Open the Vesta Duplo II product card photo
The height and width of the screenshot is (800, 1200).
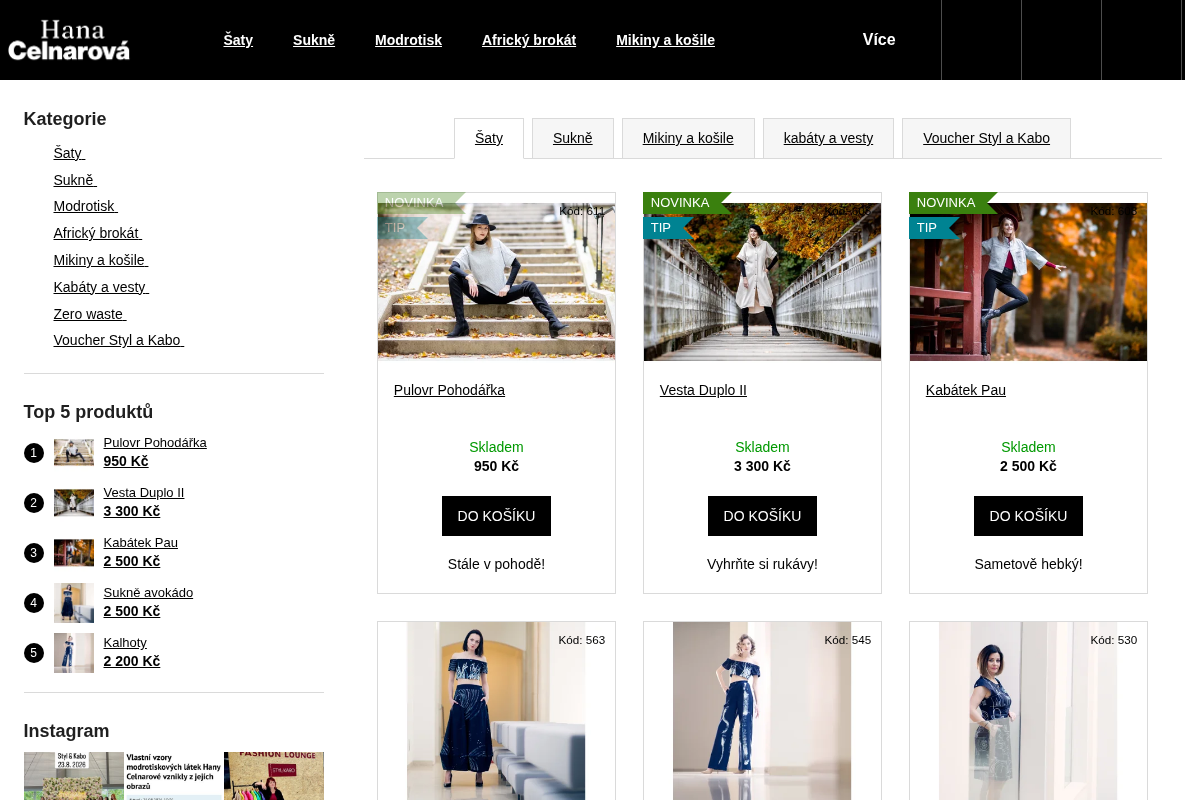click(762, 281)
